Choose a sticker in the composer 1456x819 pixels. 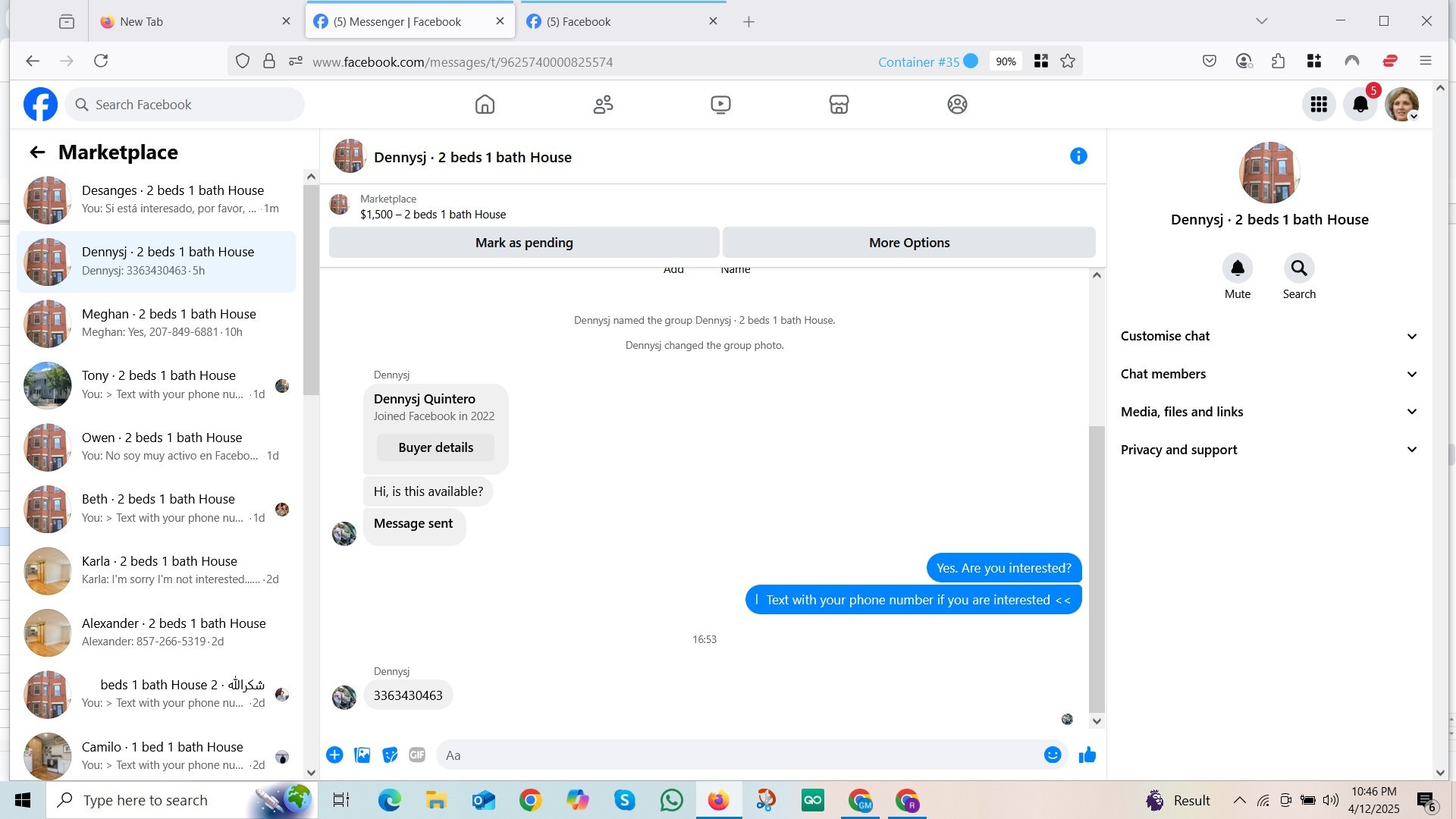click(390, 755)
